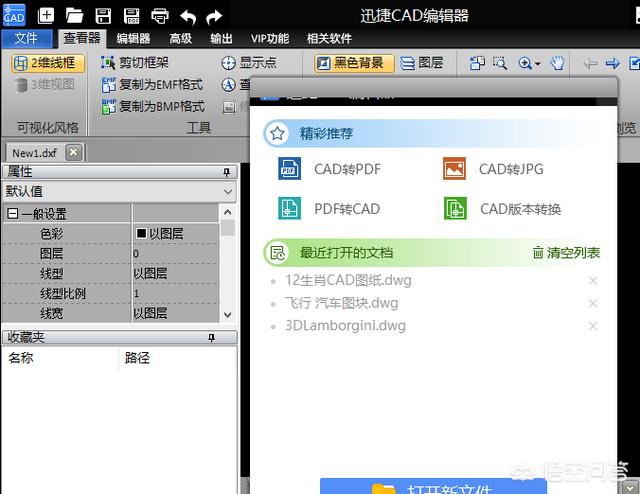Open the CAD版本转换 tool

click(x=502, y=209)
